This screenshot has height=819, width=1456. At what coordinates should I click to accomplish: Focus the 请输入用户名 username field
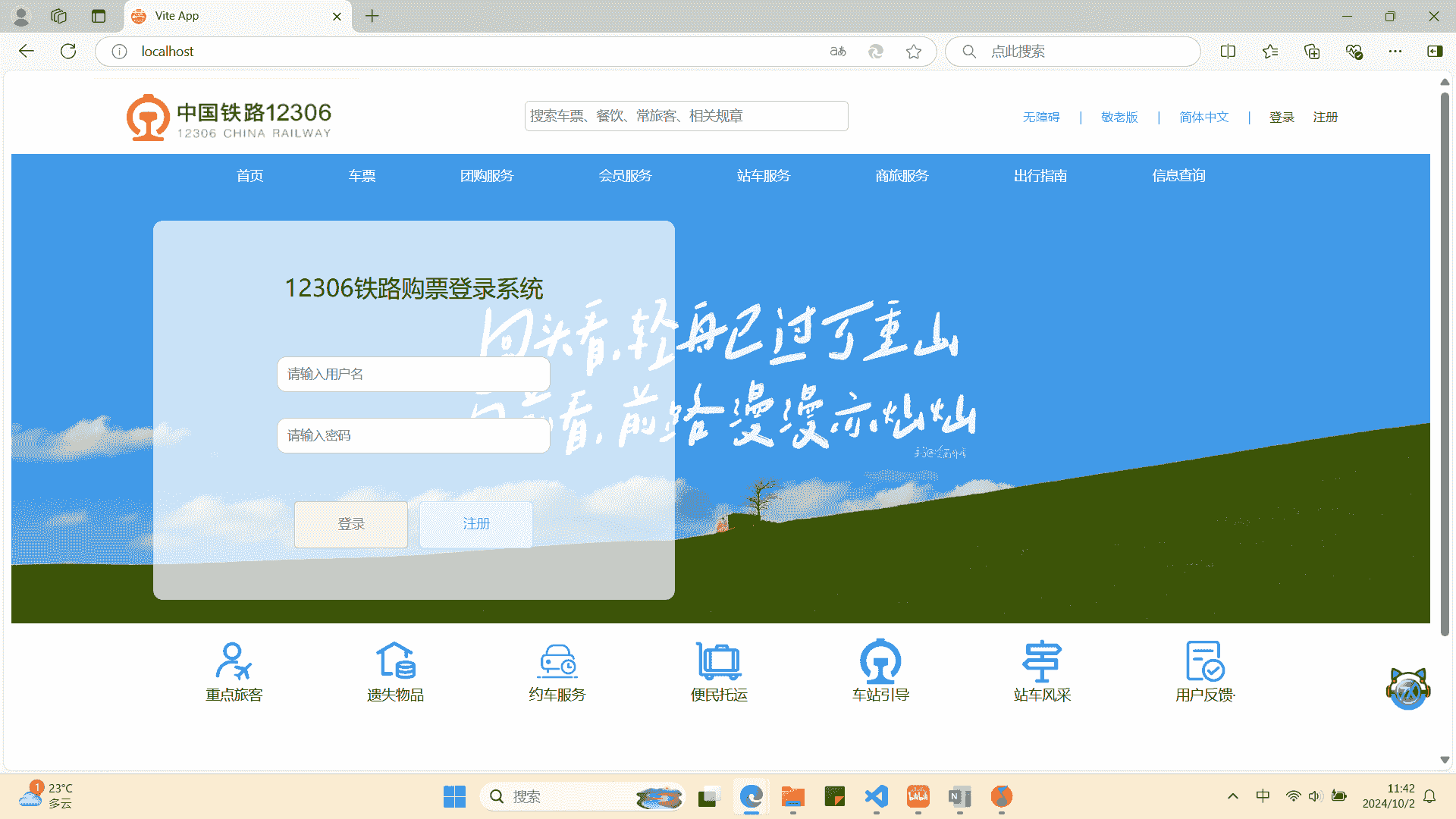coord(413,375)
